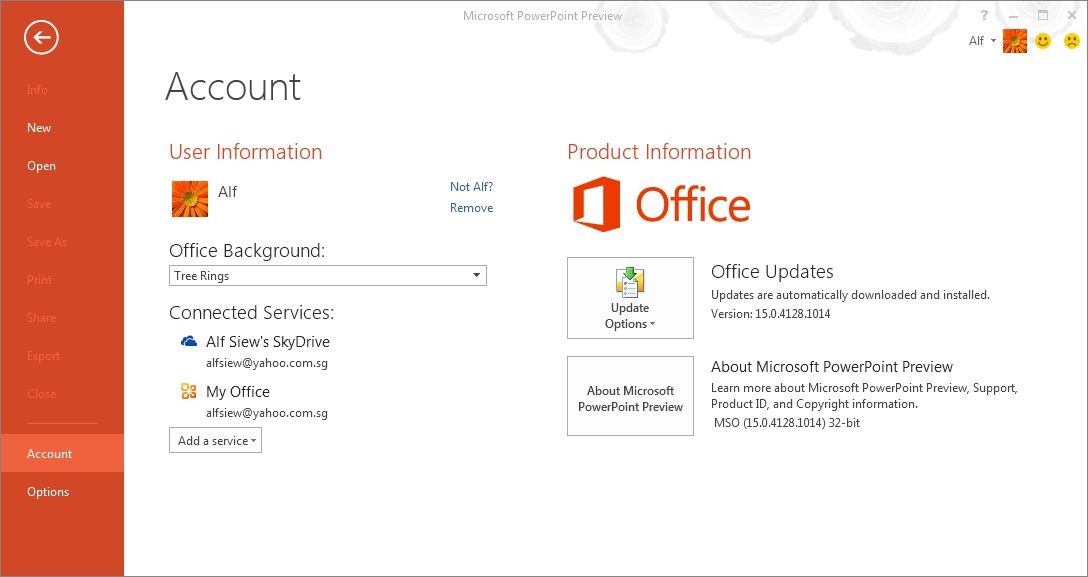The height and width of the screenshot is (577, 1088).
Task: Click My Office service name
Action: coord(238,392)
